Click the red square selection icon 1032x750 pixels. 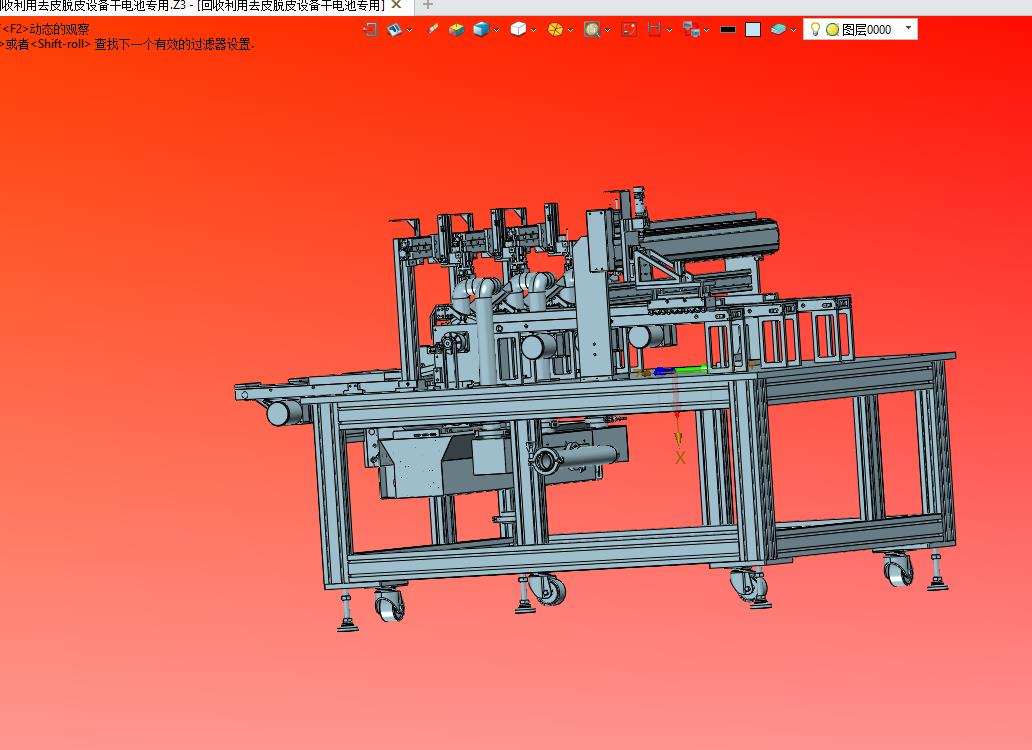(629, 30)
